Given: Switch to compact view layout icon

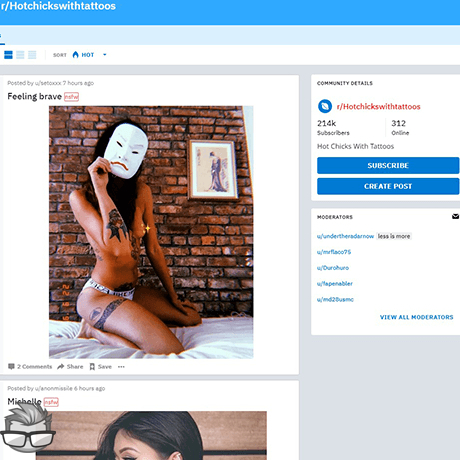Looking at the screenshot, I should coord(32,55).
